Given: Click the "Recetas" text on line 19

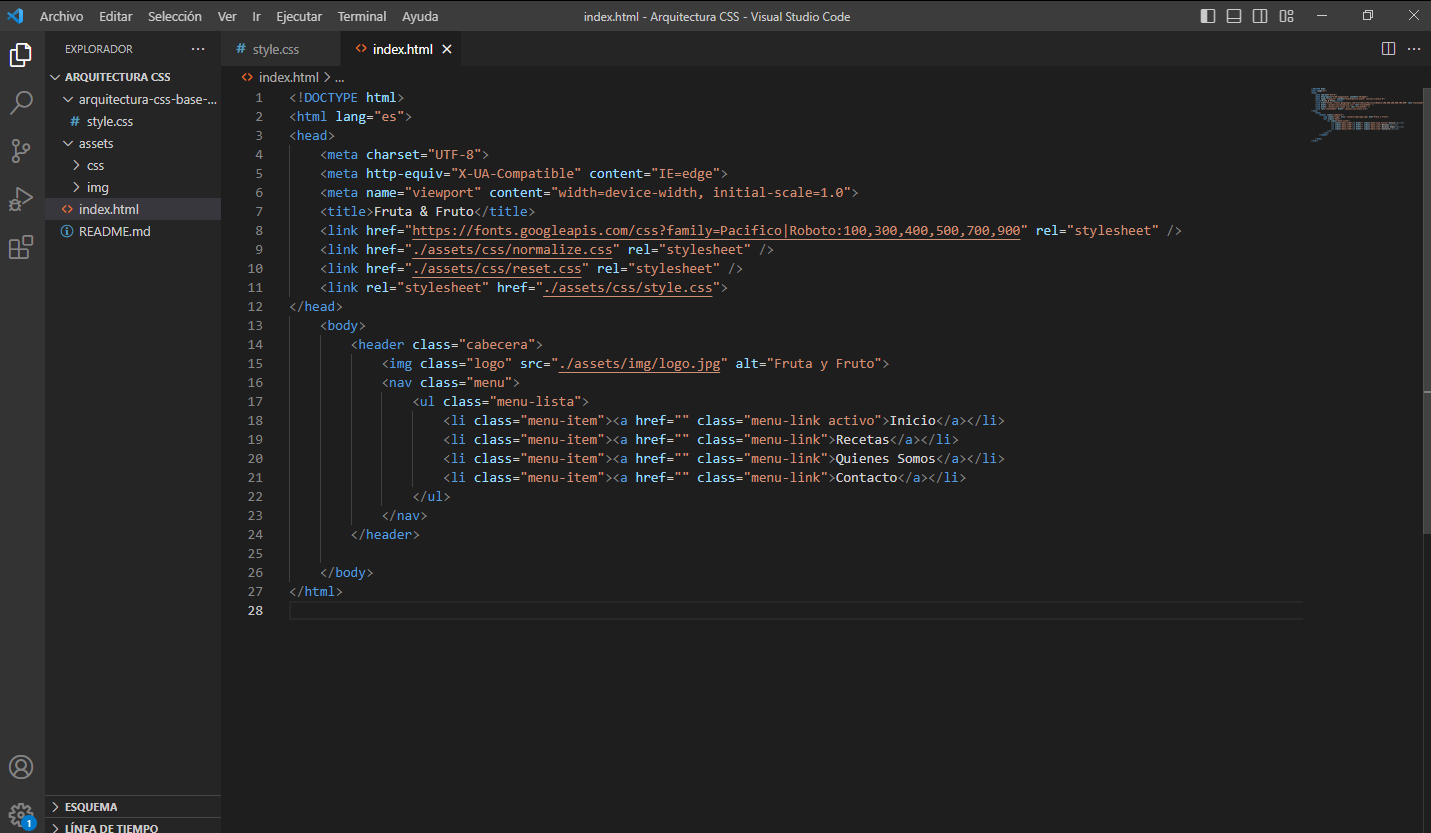Looking at the screenshot, I should tap(862, 440).
